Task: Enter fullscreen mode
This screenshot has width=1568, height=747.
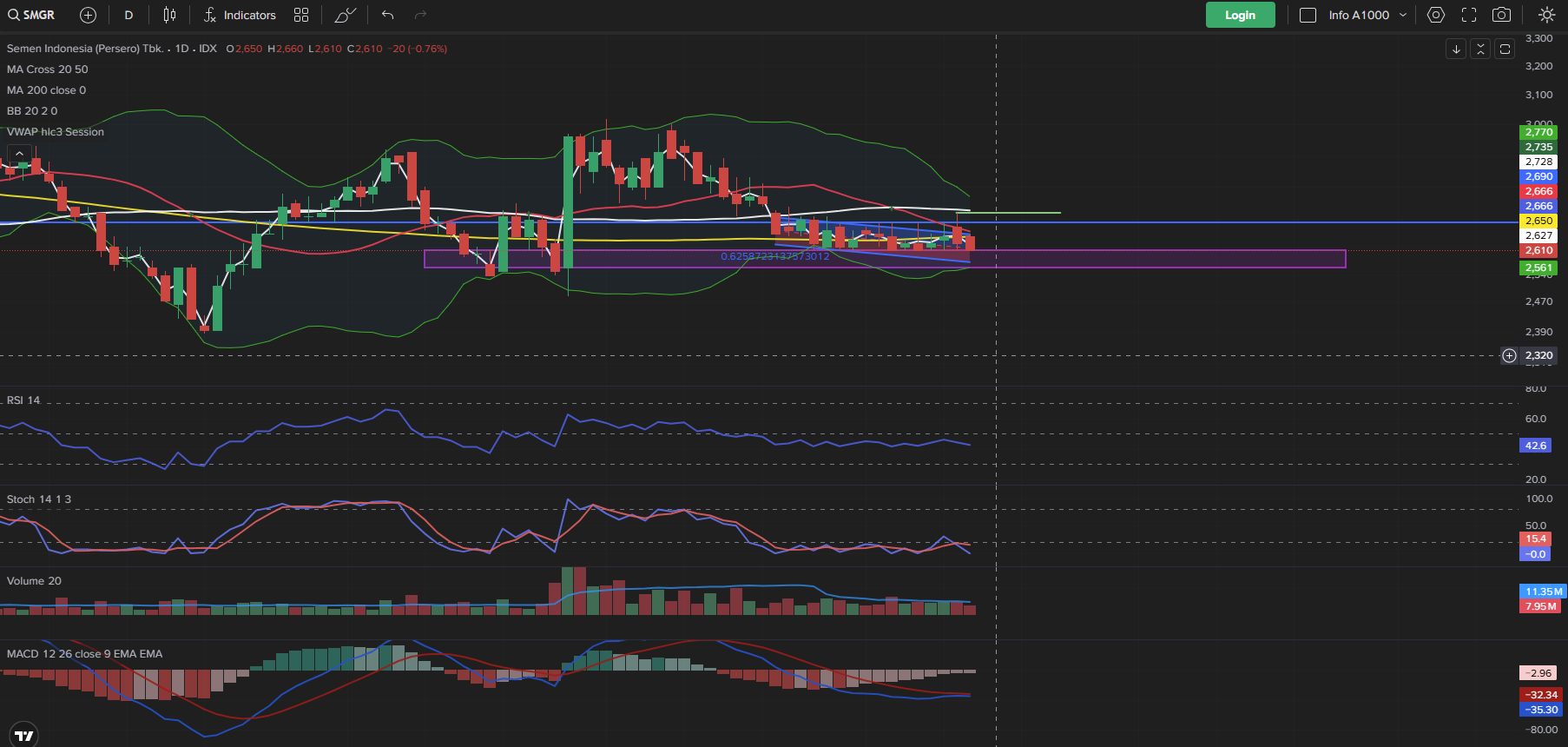Action: pos(1469,15)
